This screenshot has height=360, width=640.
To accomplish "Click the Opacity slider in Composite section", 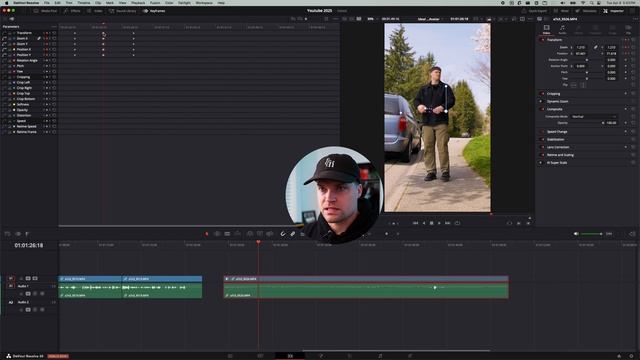I will tap(587, 123).
